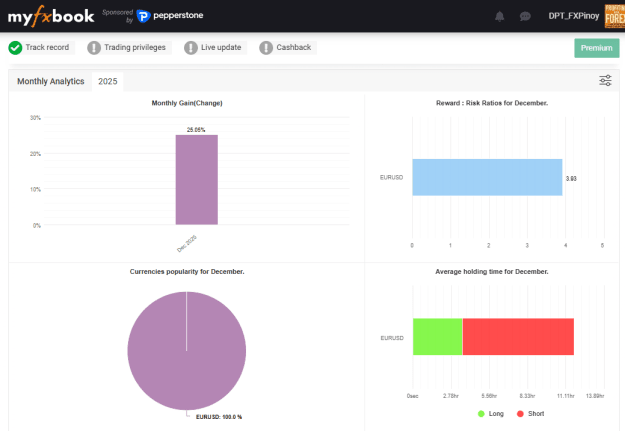Image resolution: width=625 pixels, height=431 pixels.
Task: Click the Trading privileges label
Action: pos(135,47)
